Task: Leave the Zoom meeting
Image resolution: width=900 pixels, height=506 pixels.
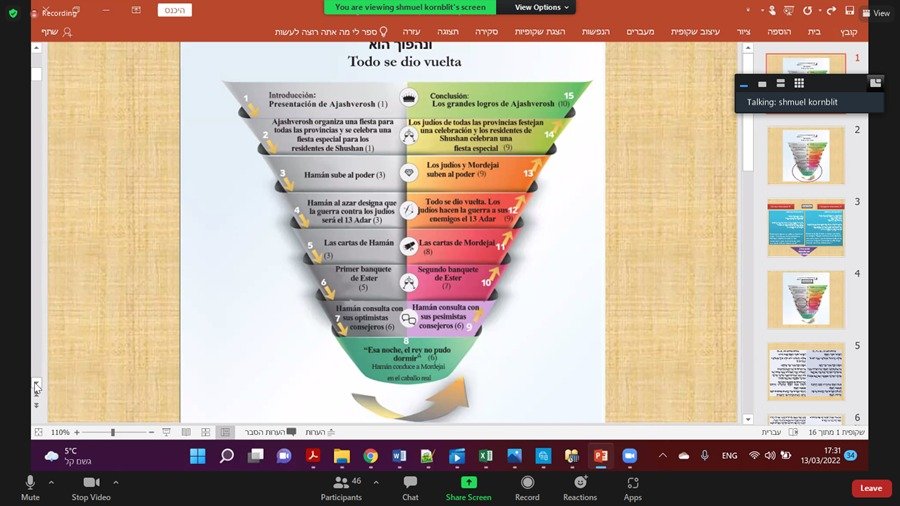Action: click(871, 488)
